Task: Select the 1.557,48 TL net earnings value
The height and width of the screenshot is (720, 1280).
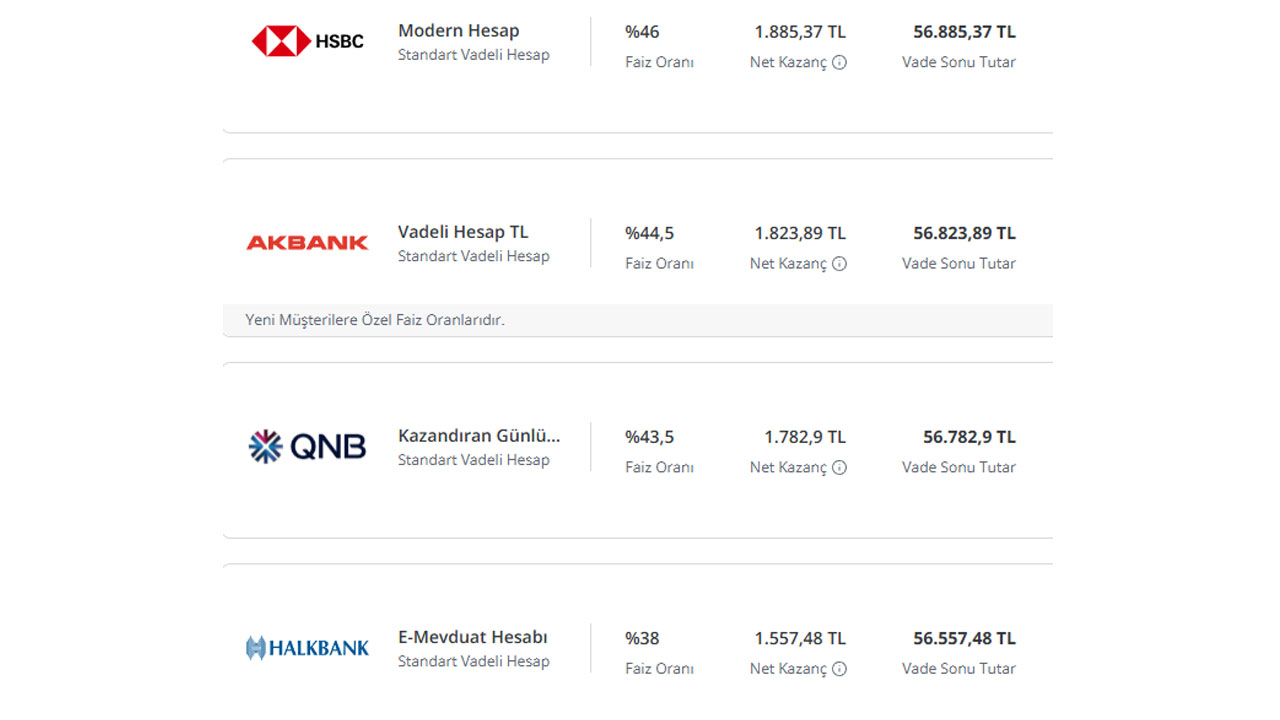Action: (x=800, y=638)
